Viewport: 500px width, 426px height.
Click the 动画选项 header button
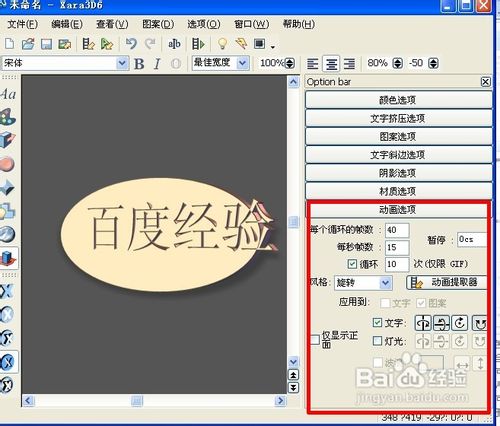398,210
